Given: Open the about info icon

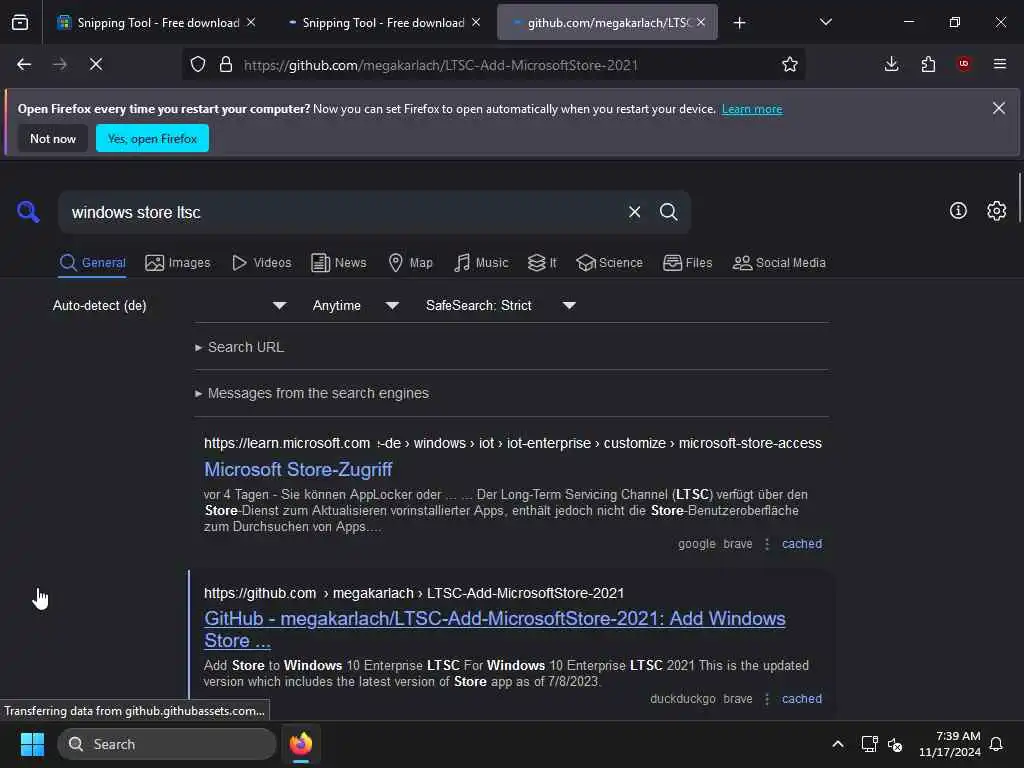Looking at the screenshot, I should (x=958, y=210).
